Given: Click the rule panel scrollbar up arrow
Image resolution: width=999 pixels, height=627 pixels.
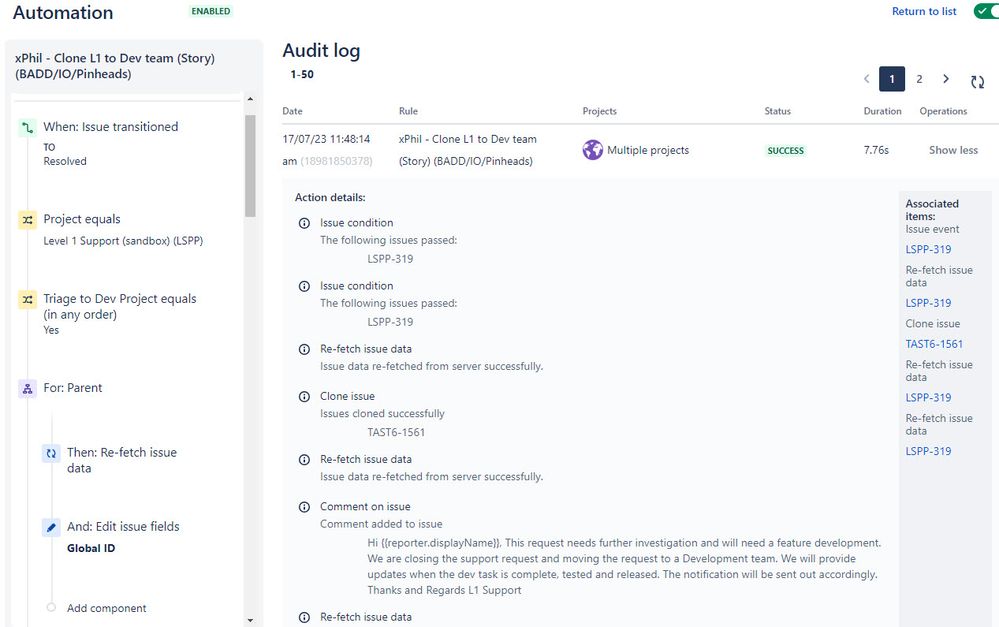Looking at the screenshot, I should (250, 99).
